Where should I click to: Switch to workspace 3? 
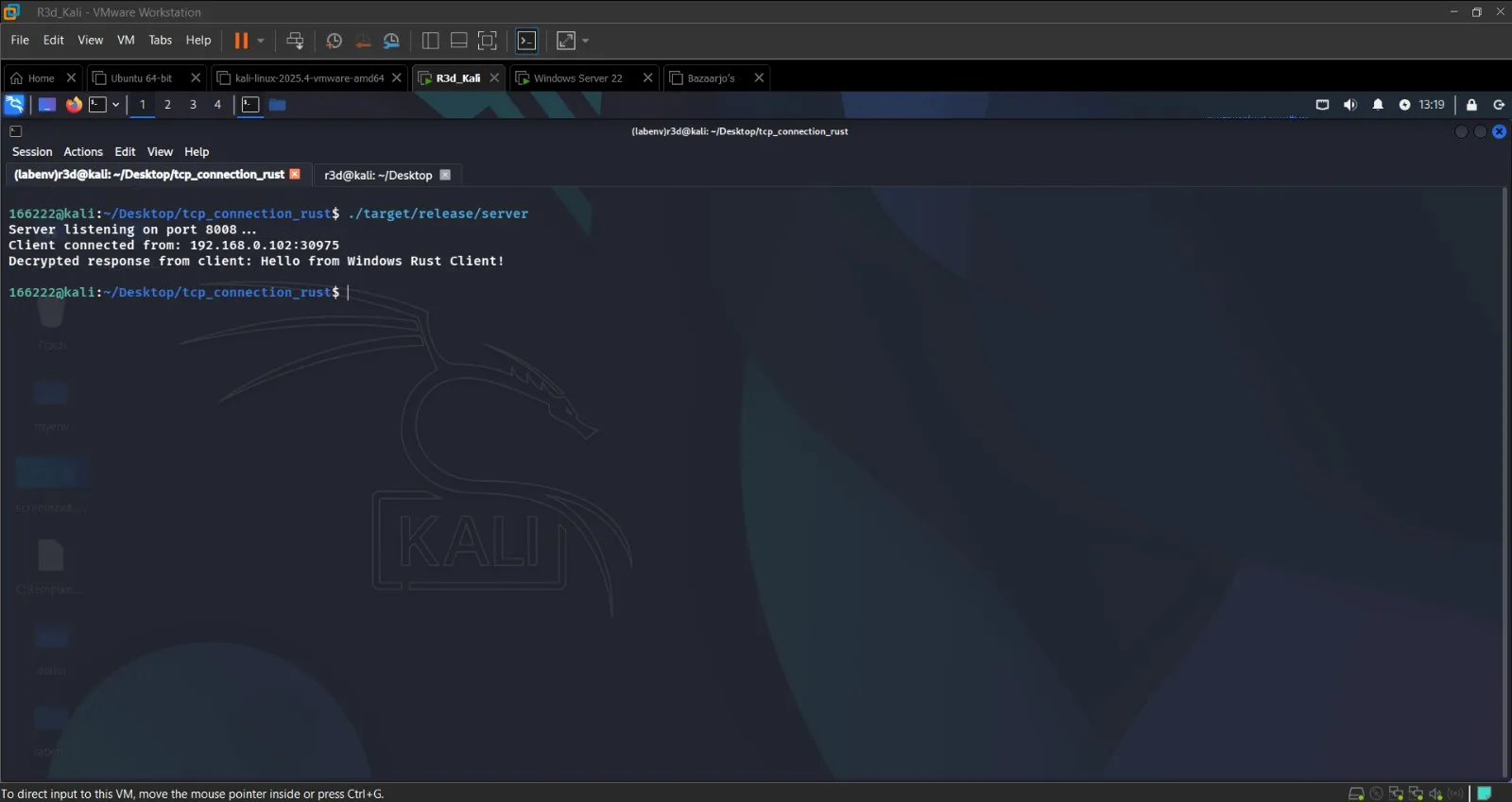(193, 105)
